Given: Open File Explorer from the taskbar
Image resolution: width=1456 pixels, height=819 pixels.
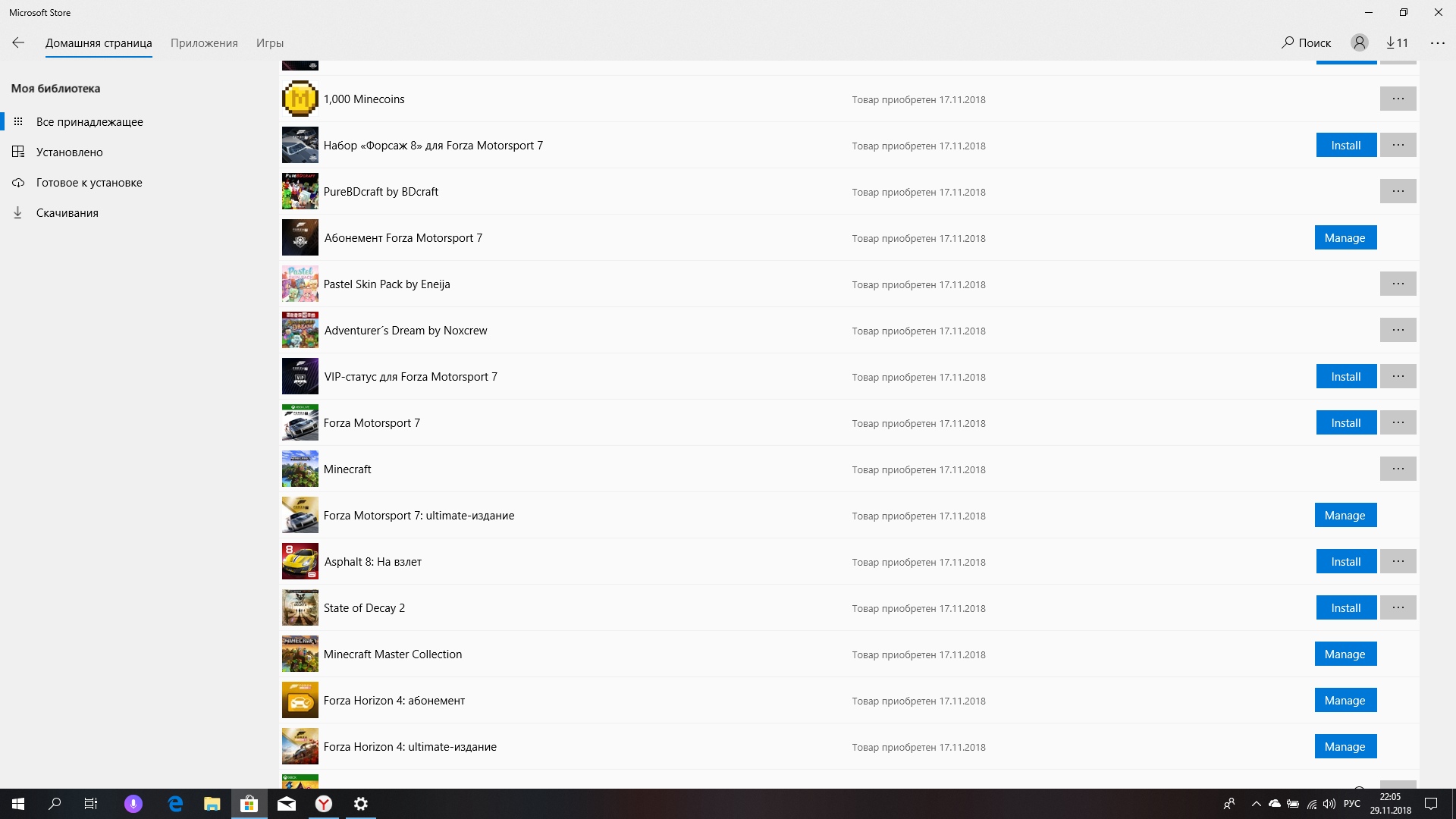Looking at the screenshot, I should (x=212, y=804).
